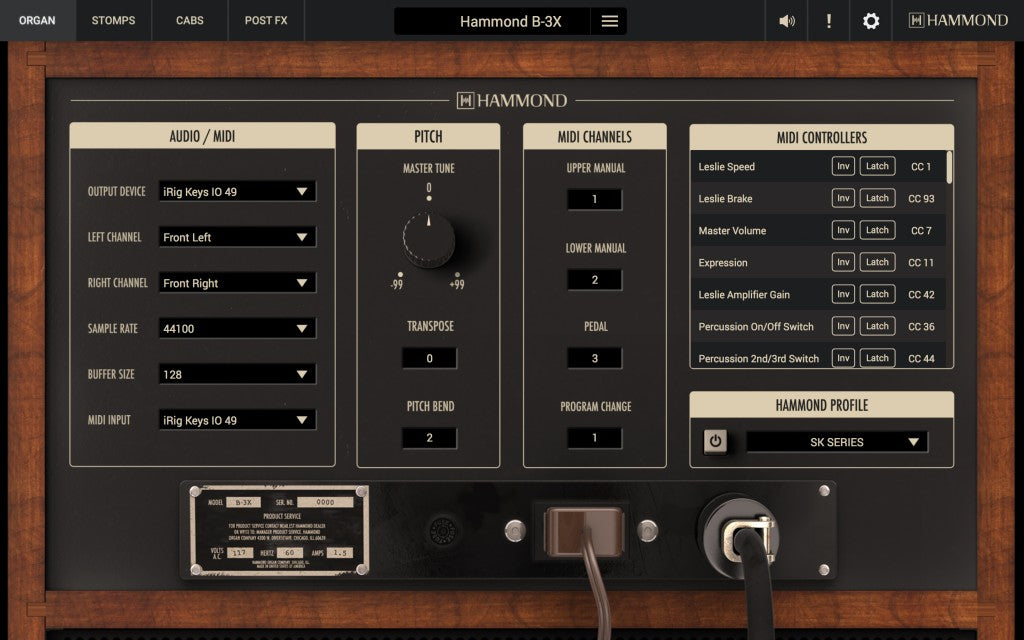The image size is (1024, 640).
Task: Toggle Inv for Leslie Brake
Action: click(843, 198)
